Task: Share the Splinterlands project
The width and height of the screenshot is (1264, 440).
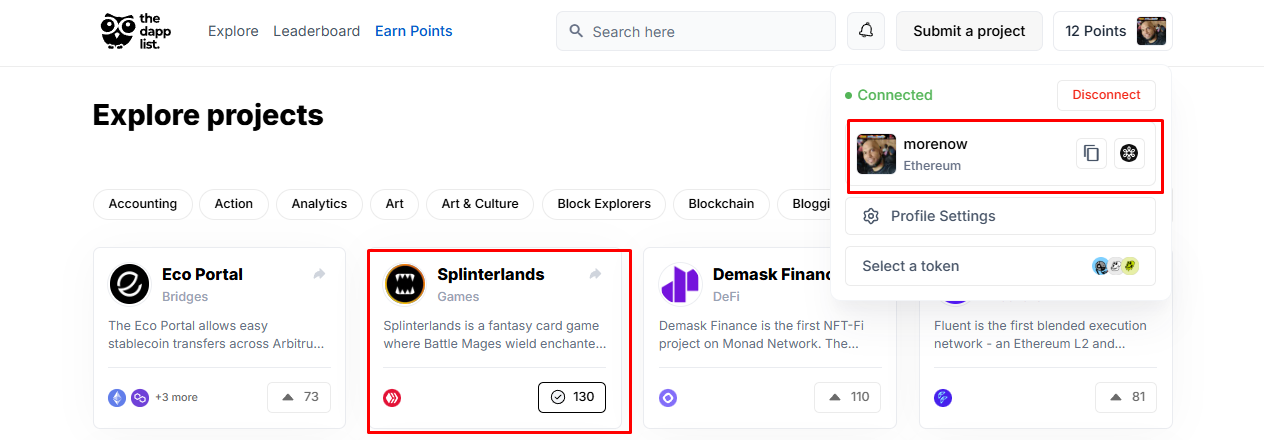Action: click(x=595, y=274)
